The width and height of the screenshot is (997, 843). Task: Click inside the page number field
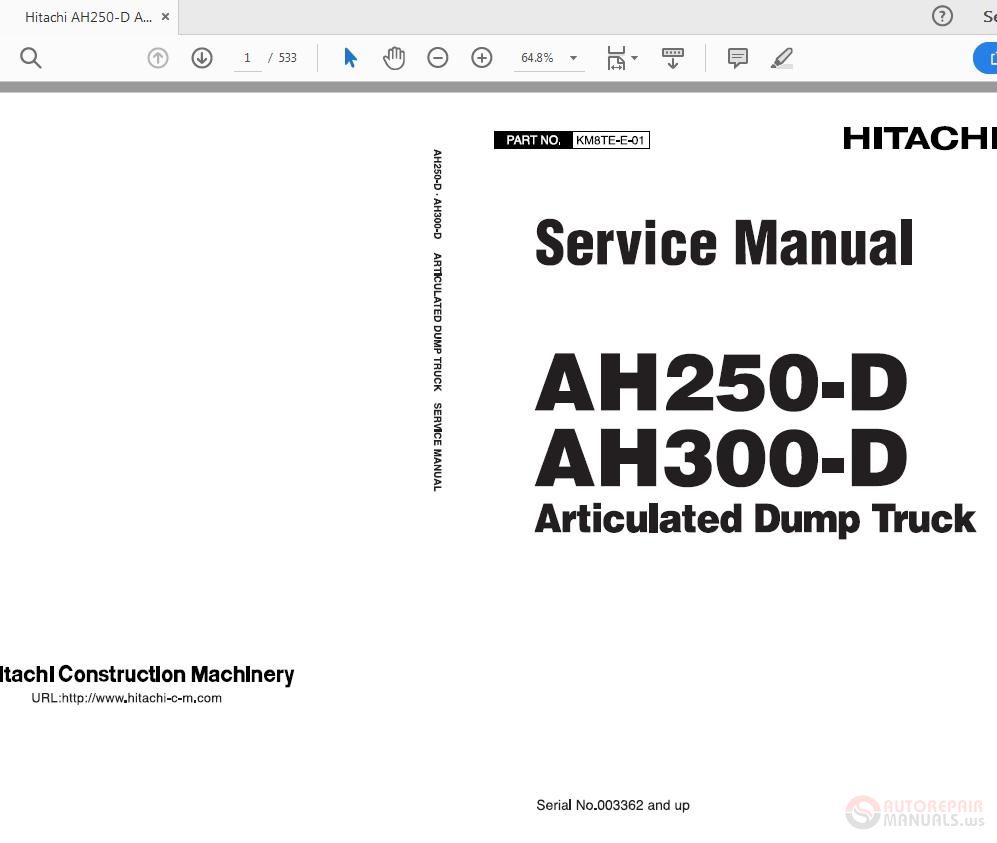click(x=246, y=57)
